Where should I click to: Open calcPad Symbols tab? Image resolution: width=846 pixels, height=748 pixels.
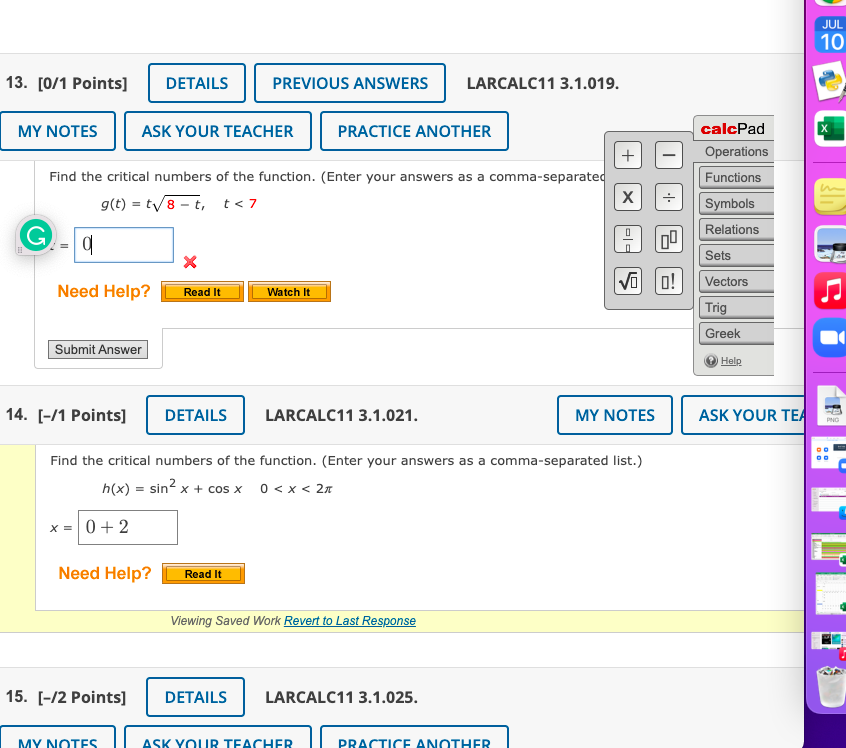coord(736,203)
